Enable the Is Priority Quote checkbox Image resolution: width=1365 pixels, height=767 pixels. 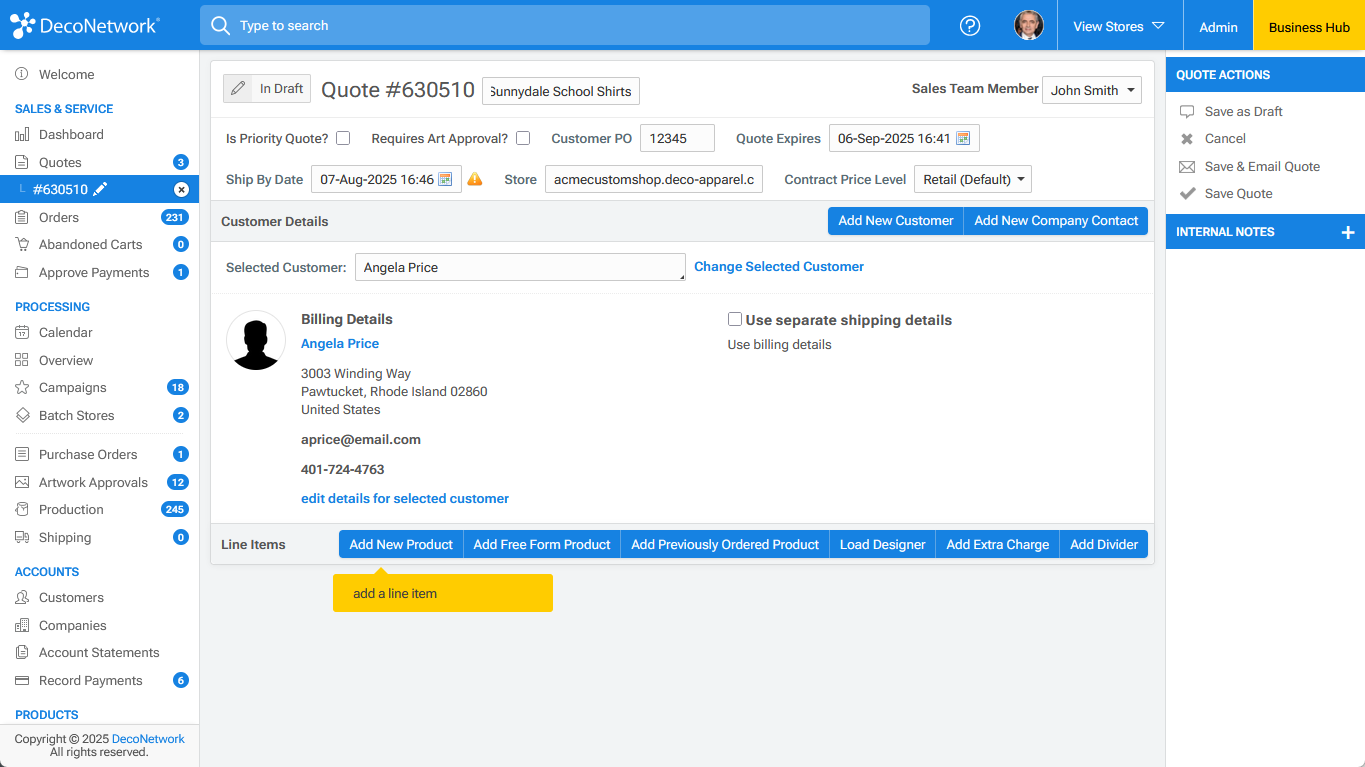point(343,139)
